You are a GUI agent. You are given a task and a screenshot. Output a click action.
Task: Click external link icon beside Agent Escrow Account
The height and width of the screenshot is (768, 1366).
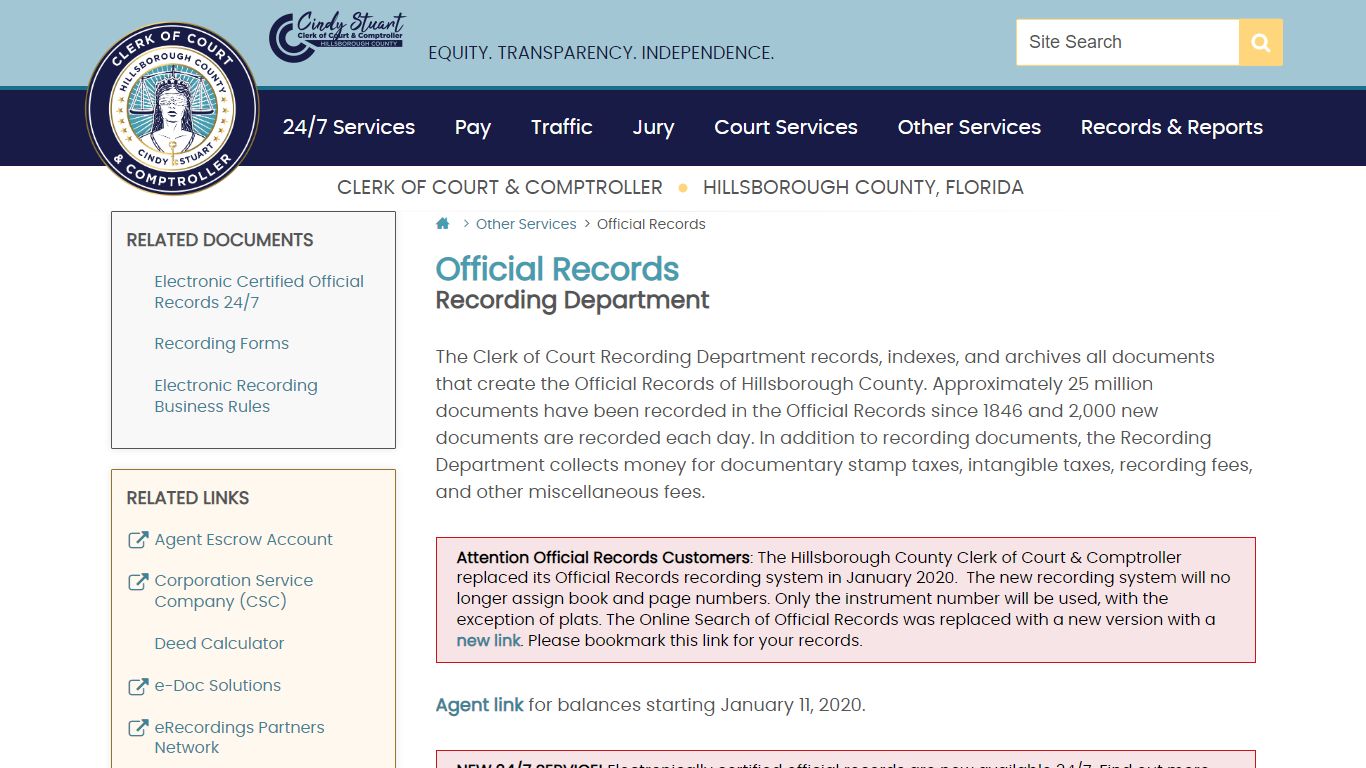[138, 540]
